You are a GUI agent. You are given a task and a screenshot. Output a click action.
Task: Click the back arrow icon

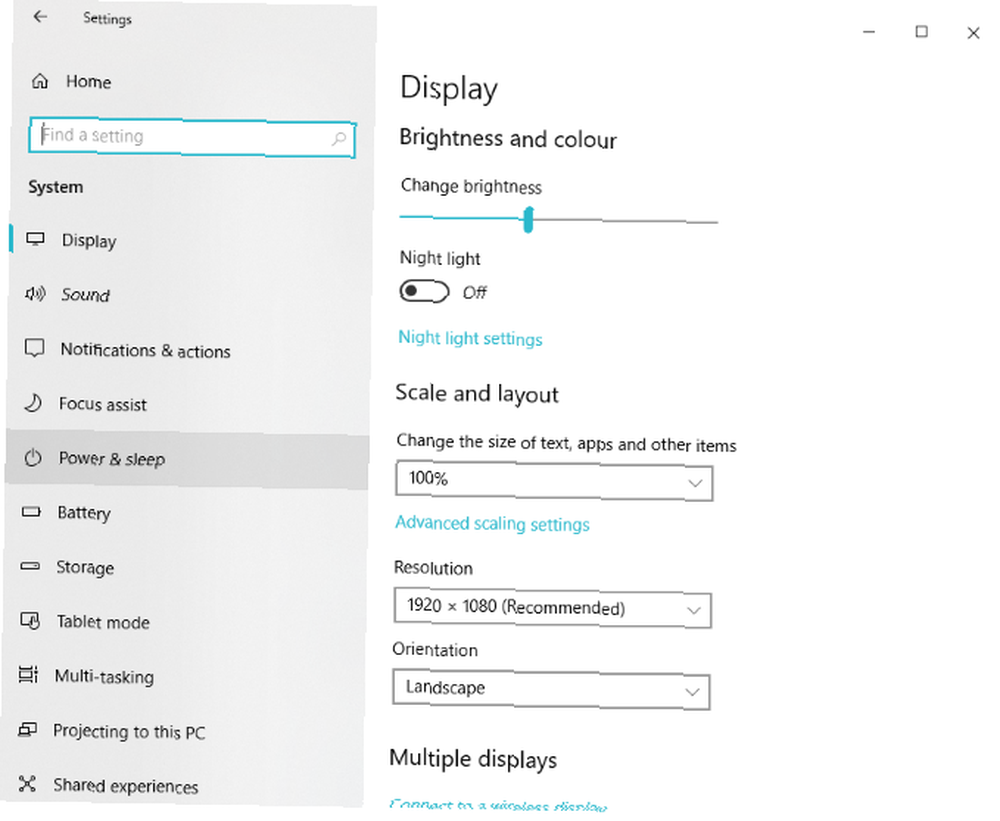(x=40, y=17)
